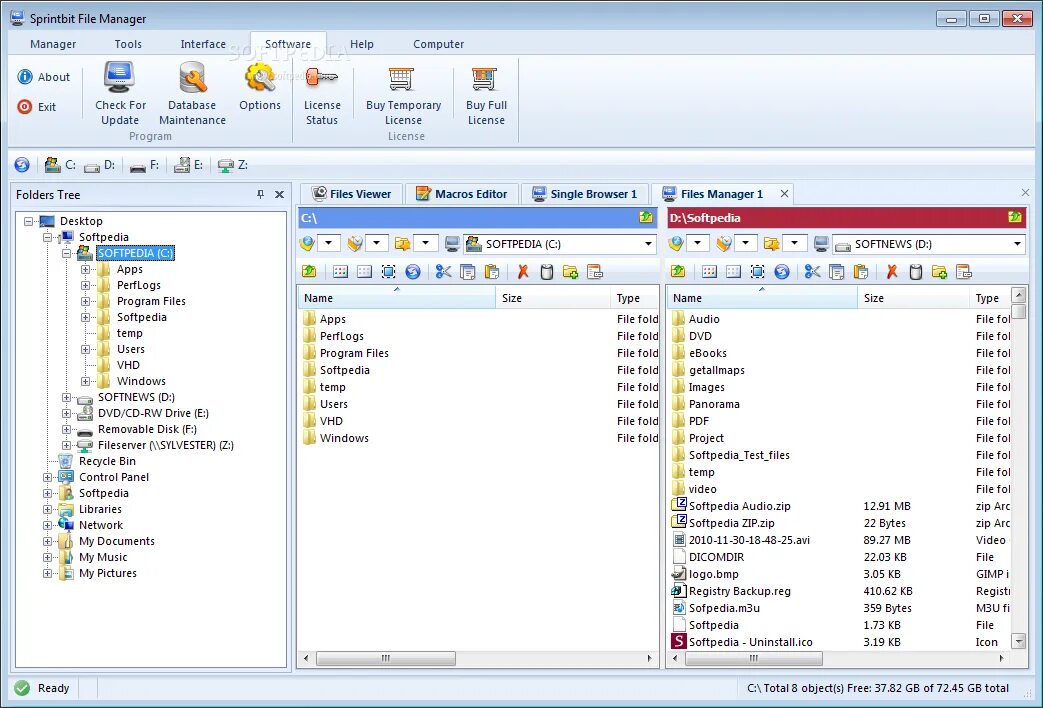Image resolution: width=1043 pixels, height=708 pixels.
Task: Switch to the Manager ribbon tab
Action: coord(53,44)
